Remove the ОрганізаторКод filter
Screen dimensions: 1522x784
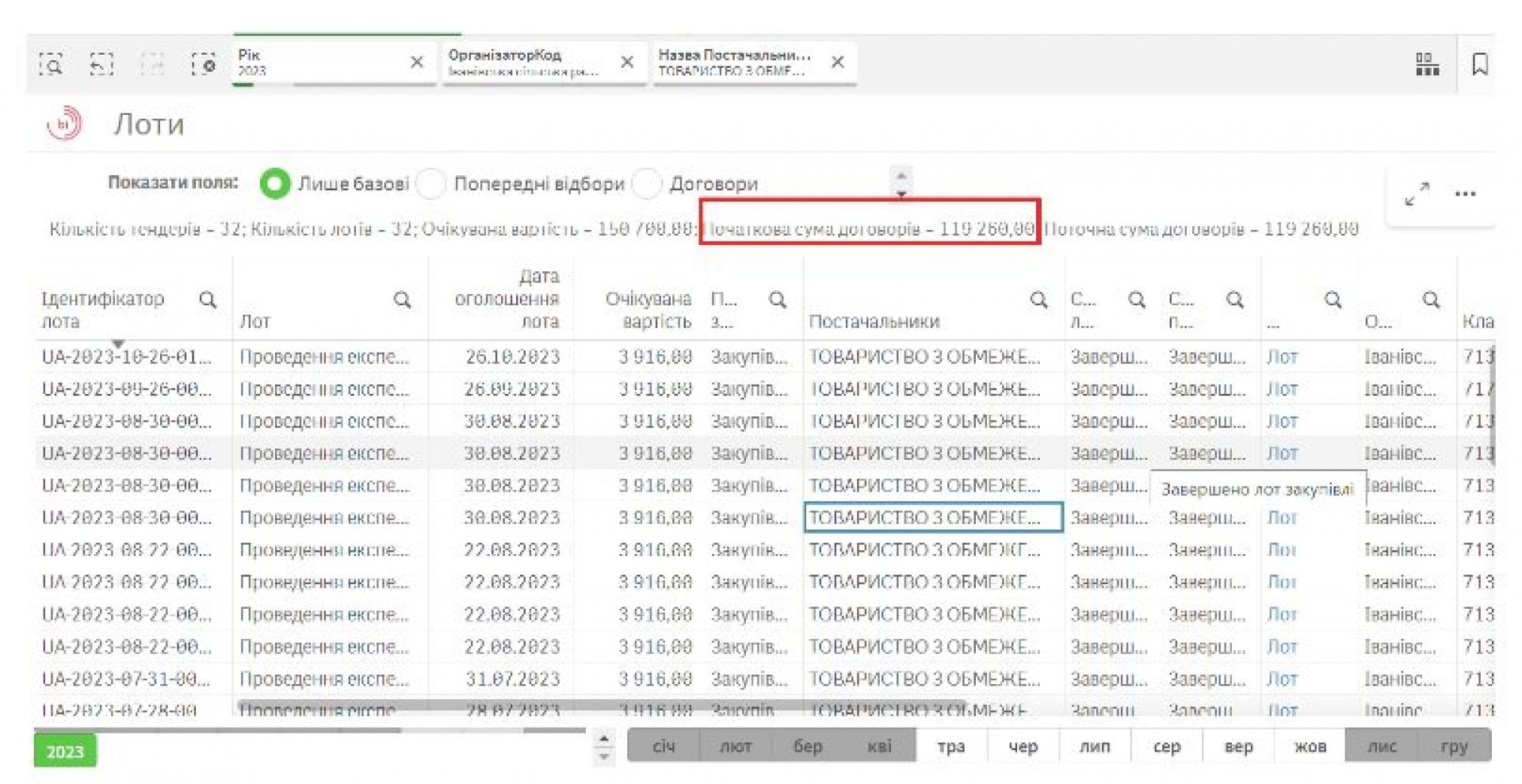pyautogui.click(x=627, y=62)
